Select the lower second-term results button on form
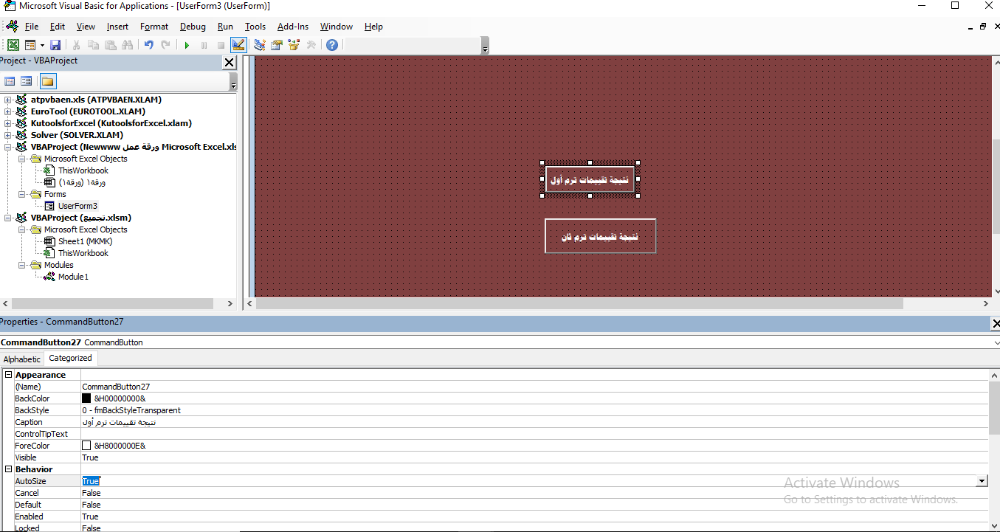Screen dimensions: 1000x532 point(600,236)
